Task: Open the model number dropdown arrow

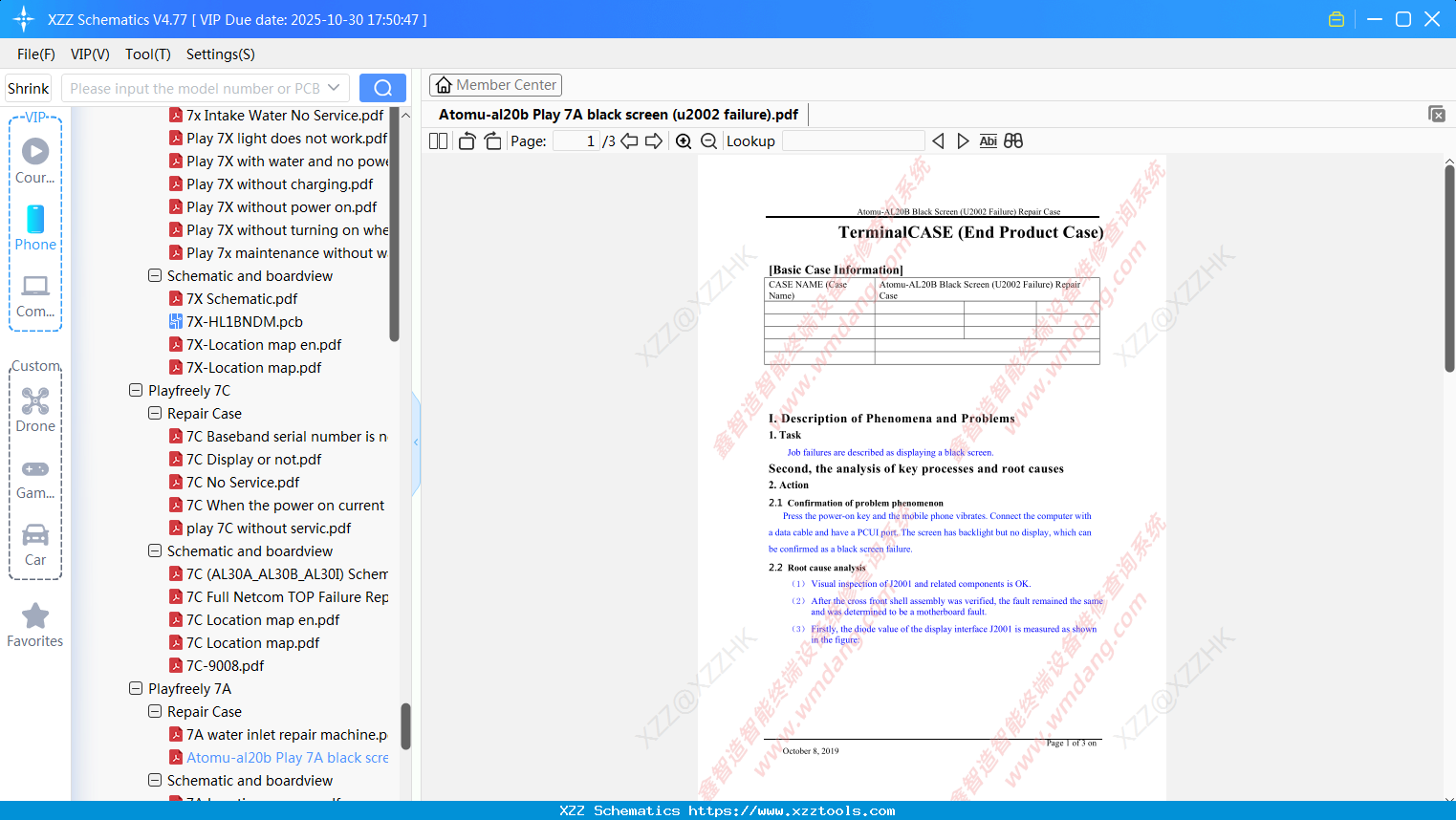Action: coord(334,88)
